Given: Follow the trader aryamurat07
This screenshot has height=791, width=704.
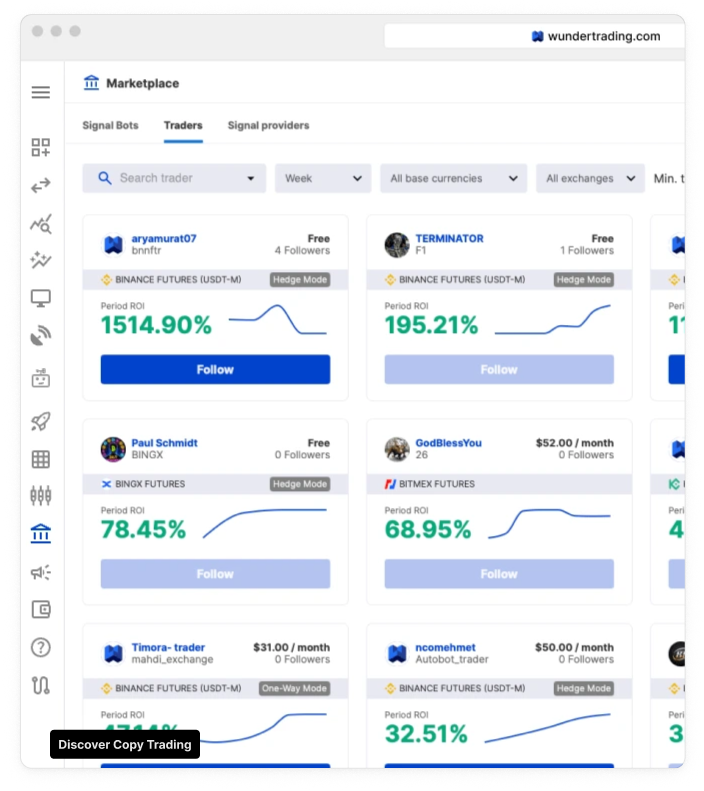Looking at the screenshot, I should (215, 369).
